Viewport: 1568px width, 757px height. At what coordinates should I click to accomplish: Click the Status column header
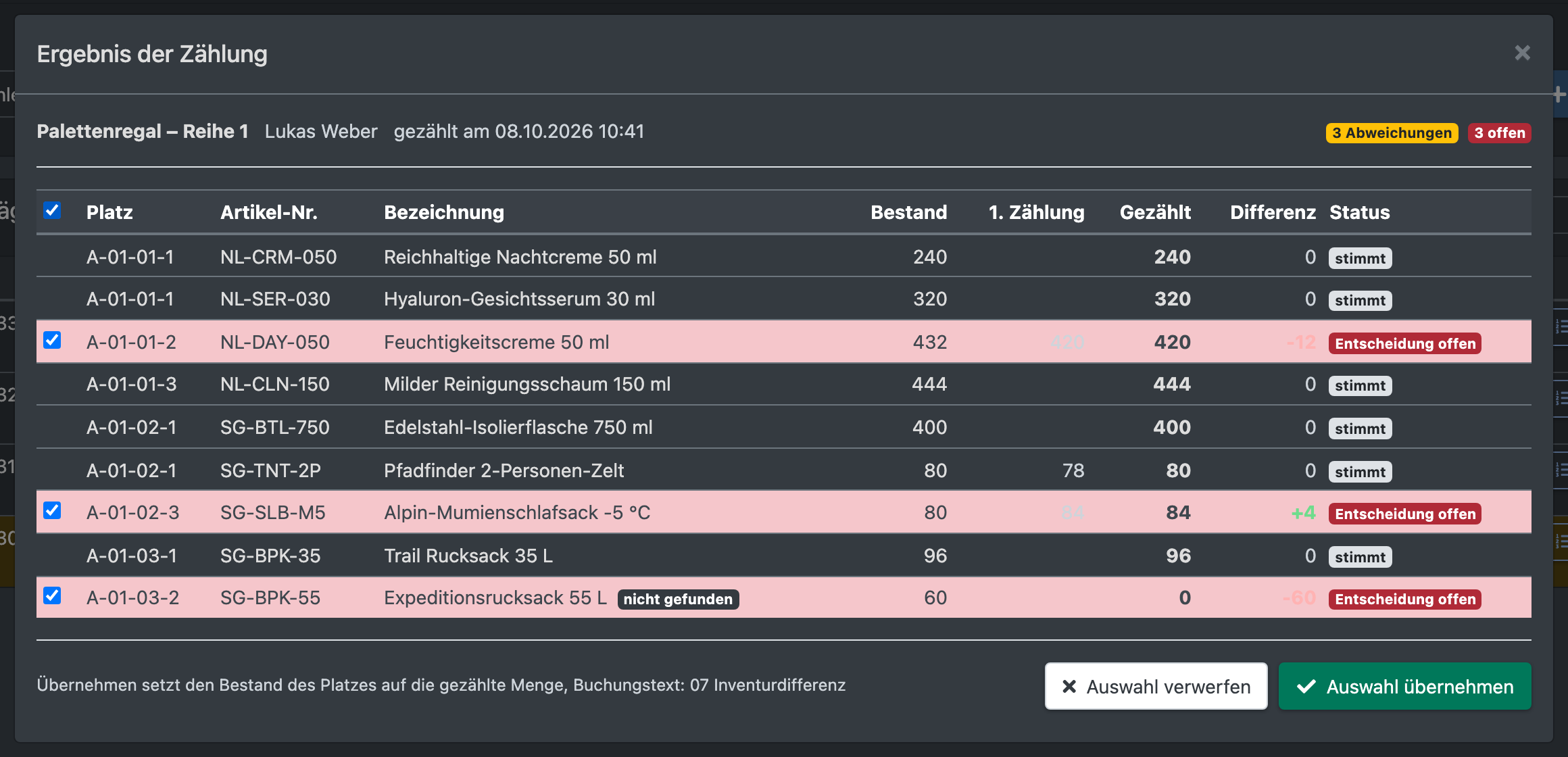tap(1359, 212)
